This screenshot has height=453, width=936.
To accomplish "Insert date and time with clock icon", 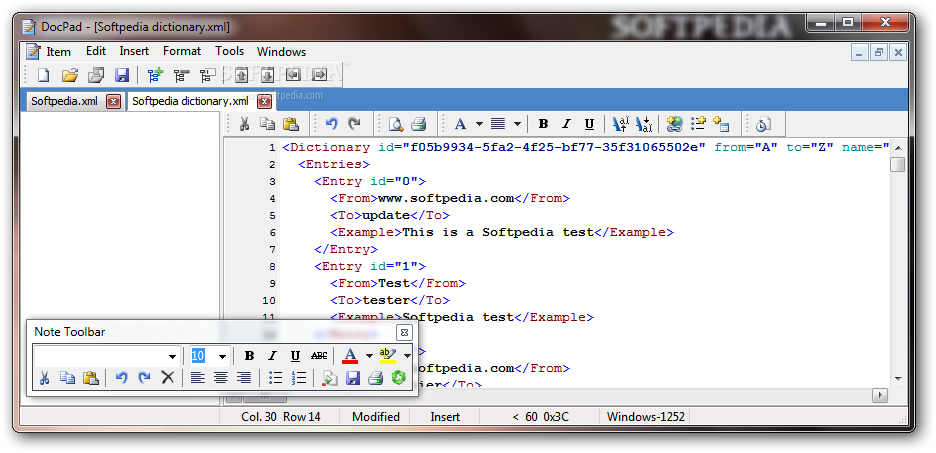I will click(x=762, y=124).
